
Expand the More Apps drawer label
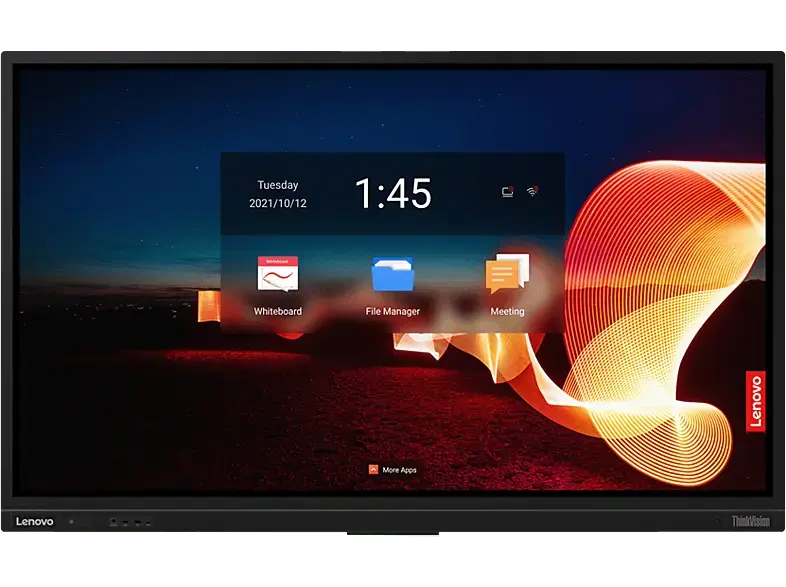point(399,470)
